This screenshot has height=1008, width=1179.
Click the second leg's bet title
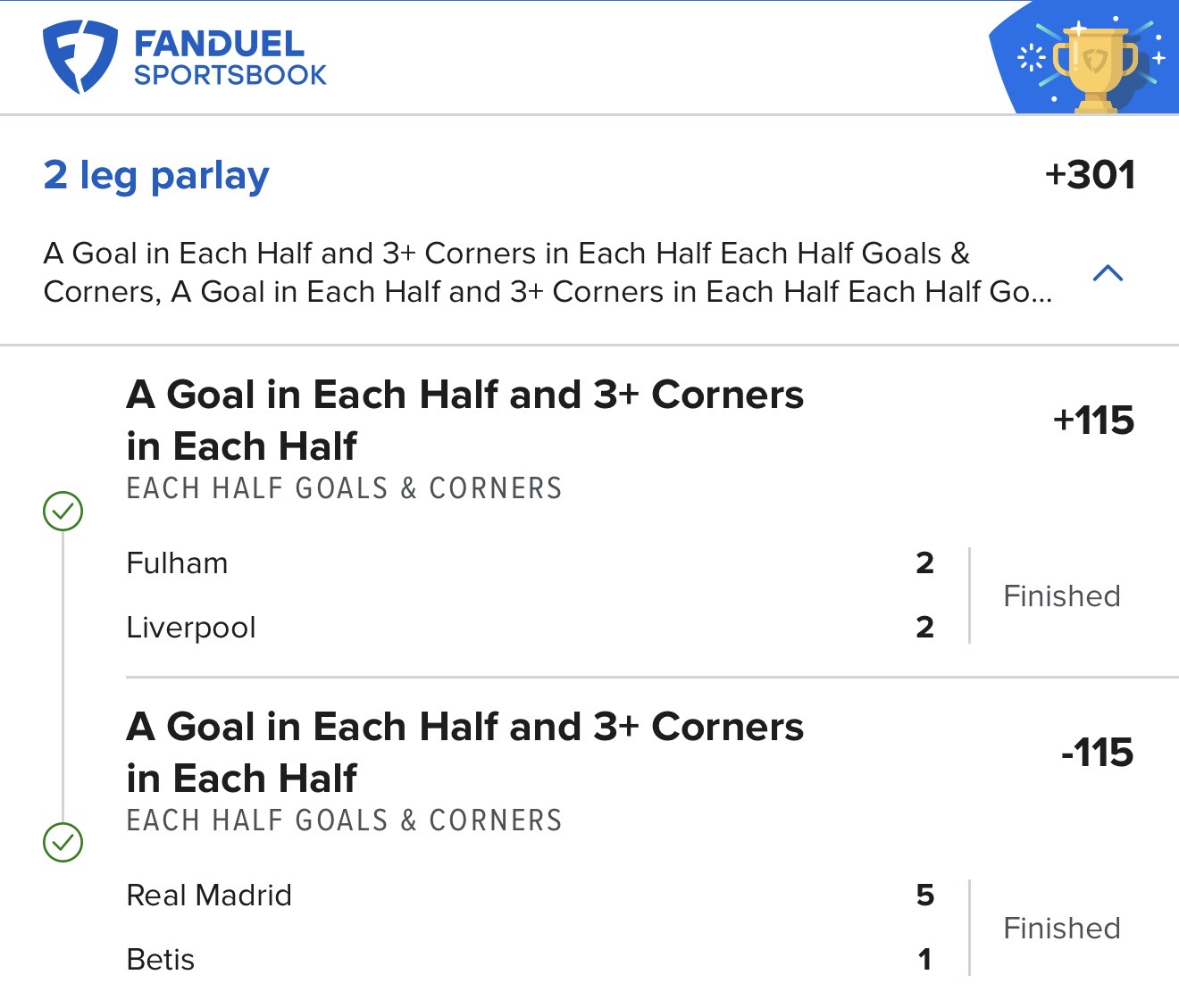click(x=464, y=752)
